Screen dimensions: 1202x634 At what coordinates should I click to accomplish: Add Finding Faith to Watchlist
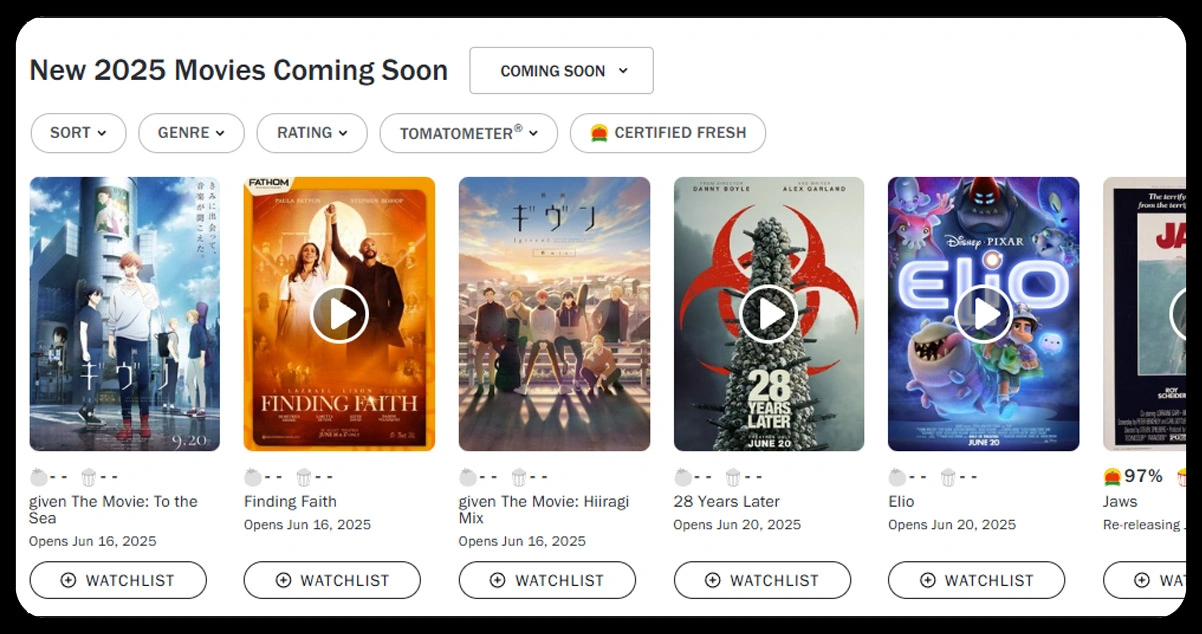click(332, 580)
